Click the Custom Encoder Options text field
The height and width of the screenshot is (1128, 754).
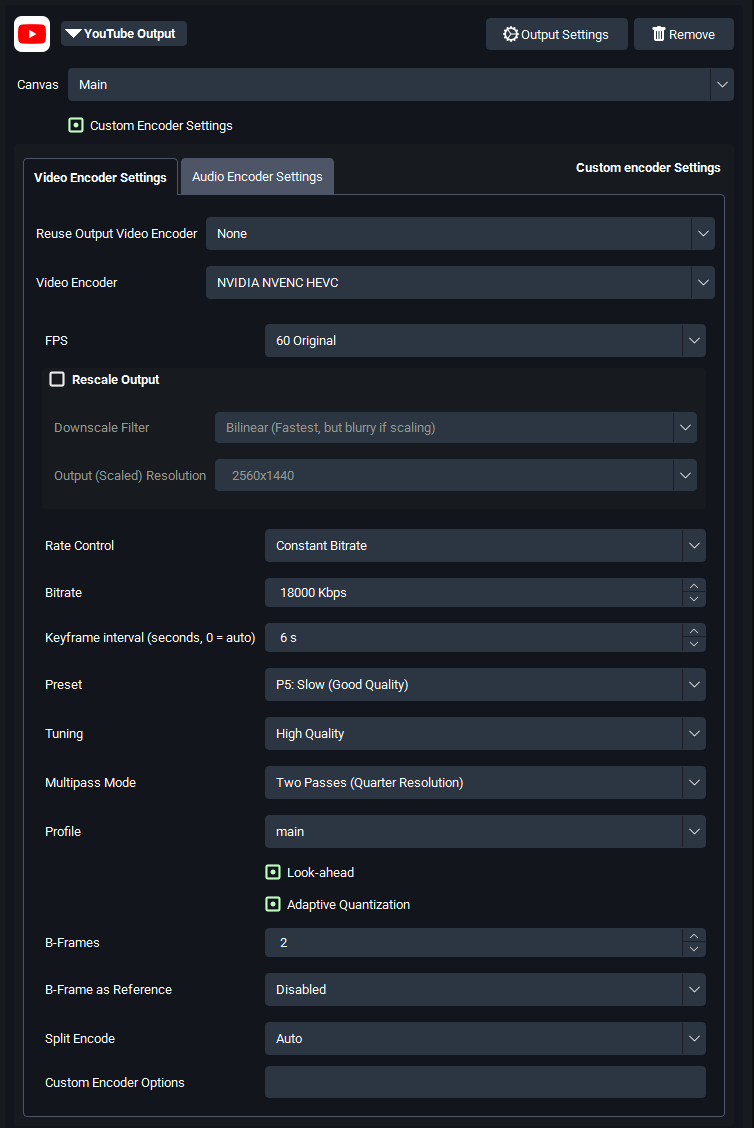pyautogui.click(x=485, y=1082)
